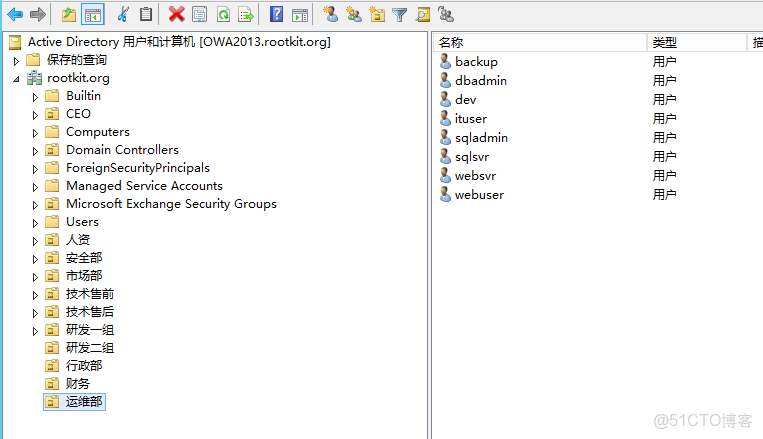Expand ForeignSecurityPrincipals node

coord(35,169)
